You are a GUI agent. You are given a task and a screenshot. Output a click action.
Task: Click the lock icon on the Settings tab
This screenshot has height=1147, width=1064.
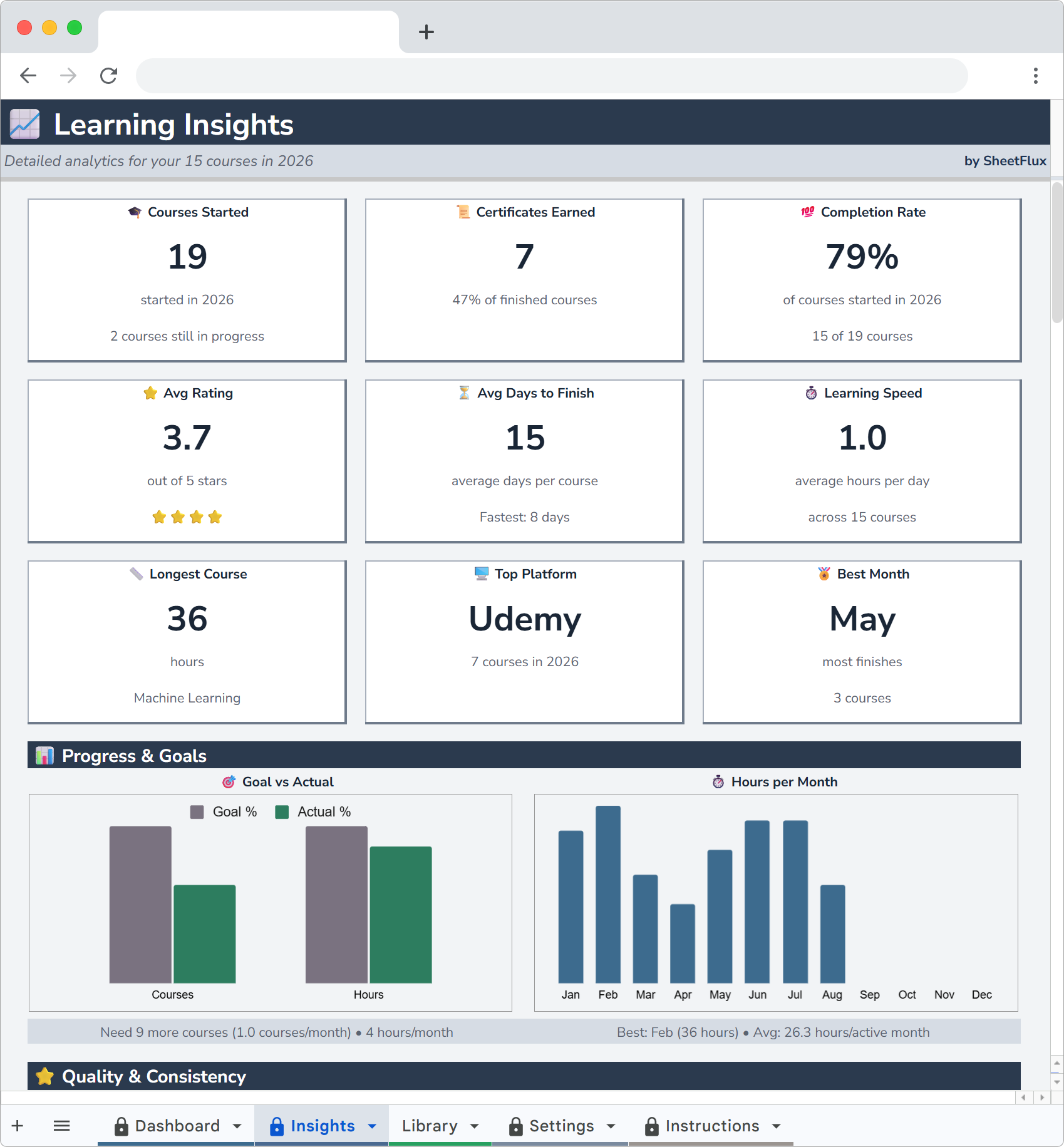pos(515,1125)
